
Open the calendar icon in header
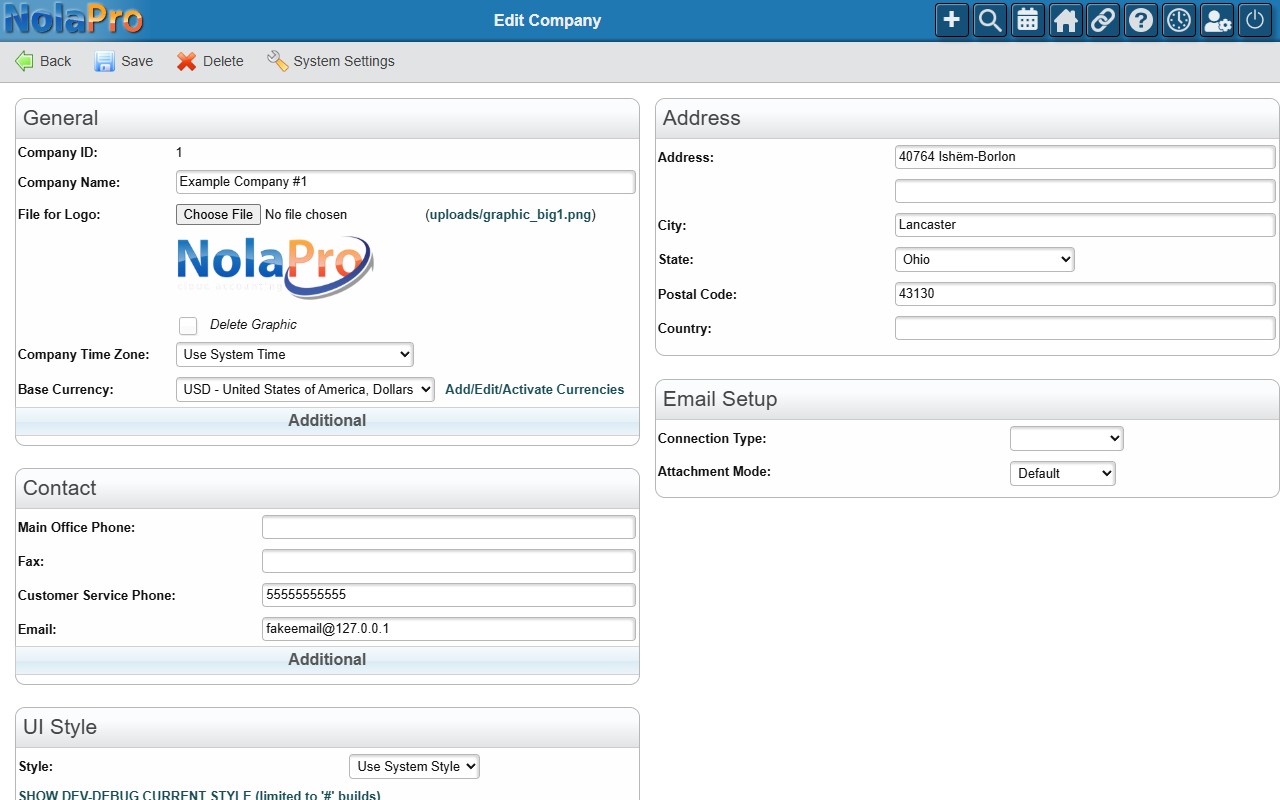tap(1028, 20)
